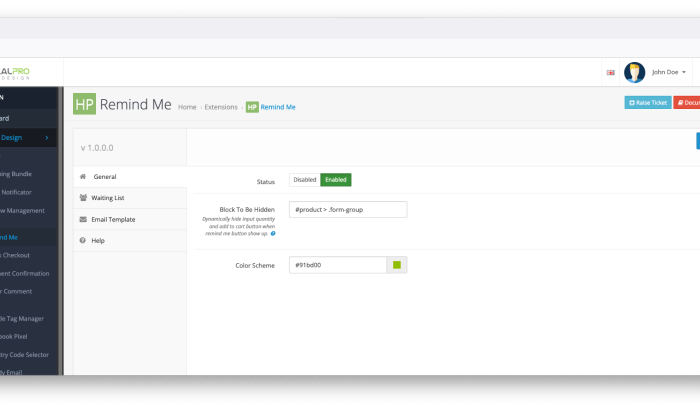This screenshot has width=700, height=410.
Task: Open Notificator in the sidebar
Action: click(x=28, y=192)
